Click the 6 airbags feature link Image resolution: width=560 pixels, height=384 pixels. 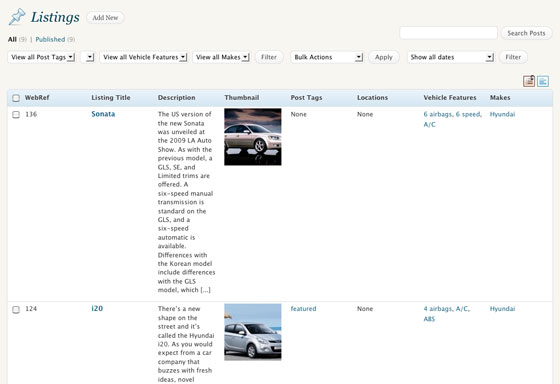(438, 114)
